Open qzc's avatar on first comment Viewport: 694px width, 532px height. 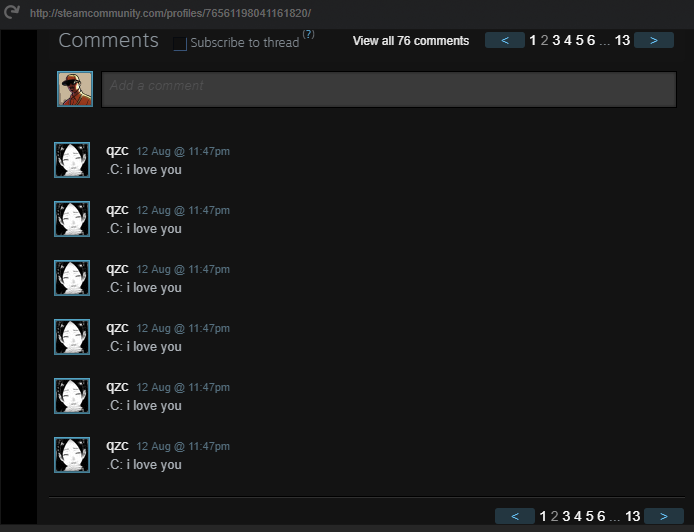pos(72,160)
